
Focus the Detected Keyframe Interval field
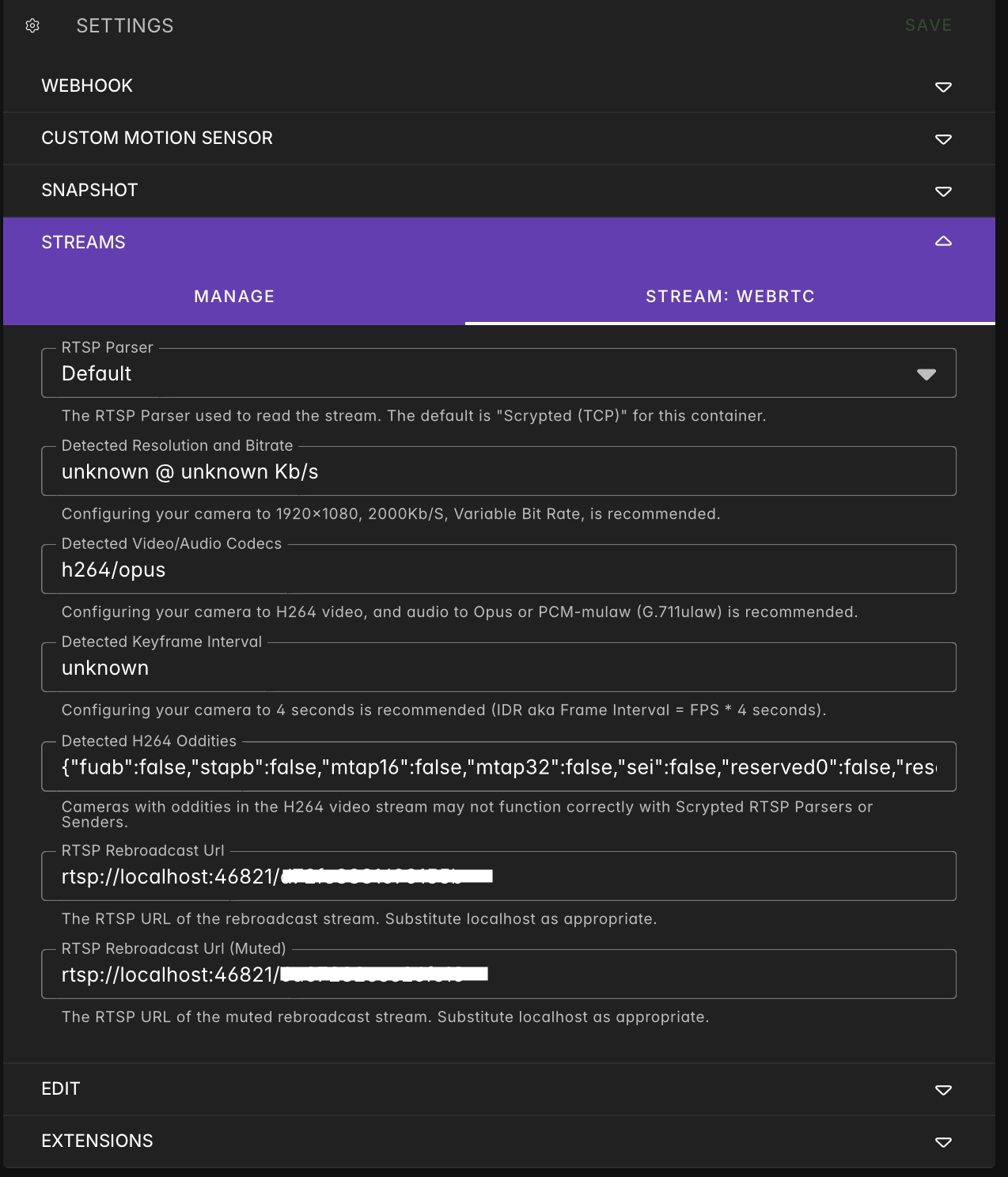[498, 668]
